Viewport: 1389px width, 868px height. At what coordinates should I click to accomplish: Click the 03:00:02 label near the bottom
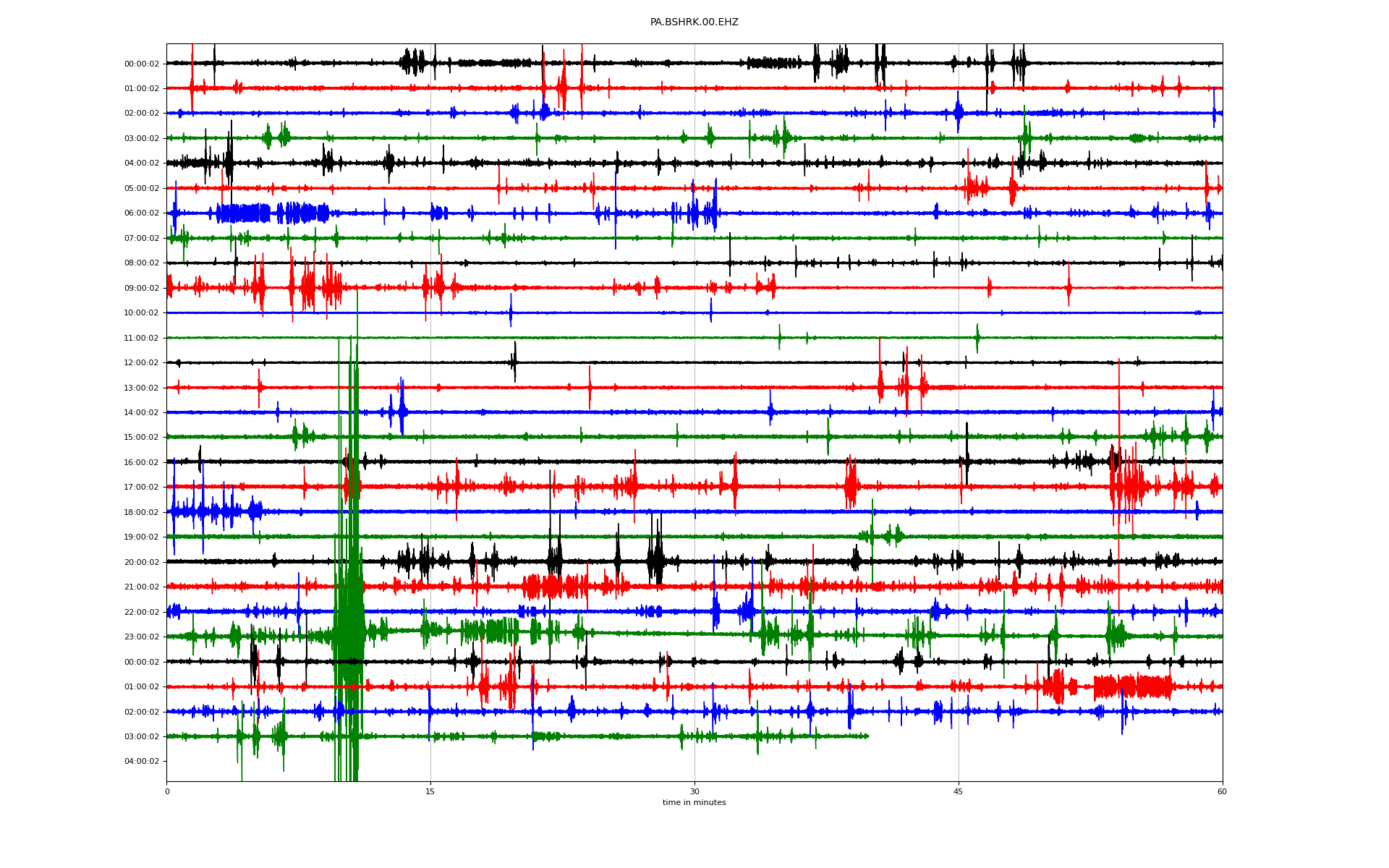[141, 737]
